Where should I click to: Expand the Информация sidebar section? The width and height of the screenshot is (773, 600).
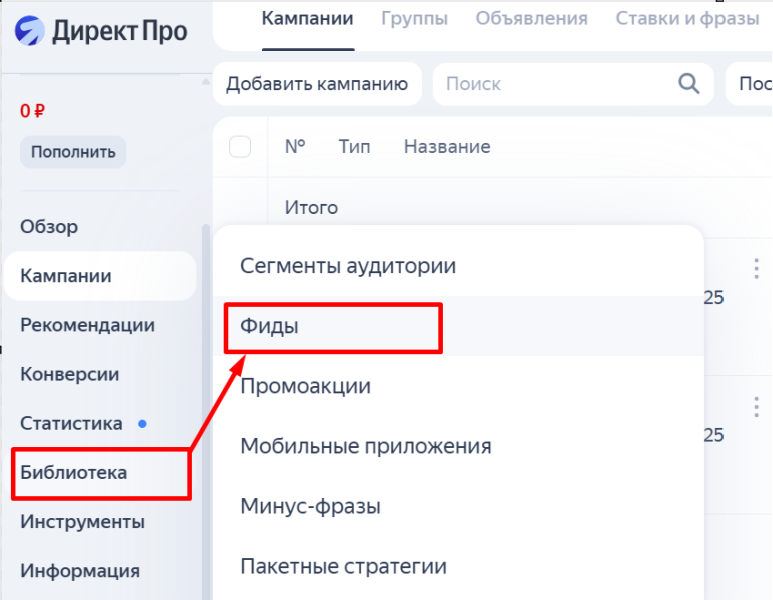click(80, 572)
